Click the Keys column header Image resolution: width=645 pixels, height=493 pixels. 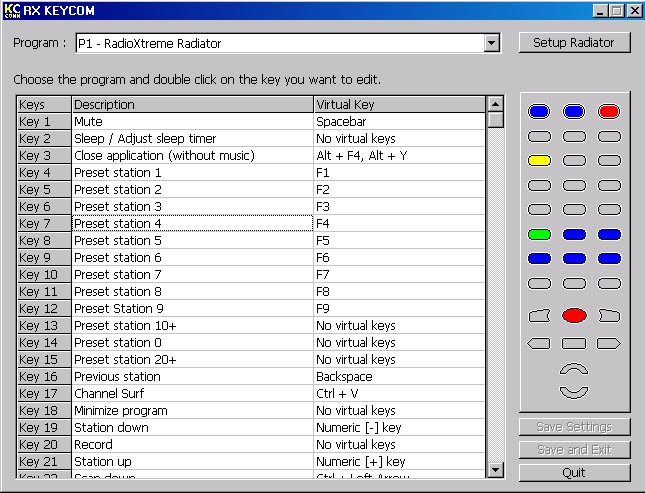click(44, 105)
